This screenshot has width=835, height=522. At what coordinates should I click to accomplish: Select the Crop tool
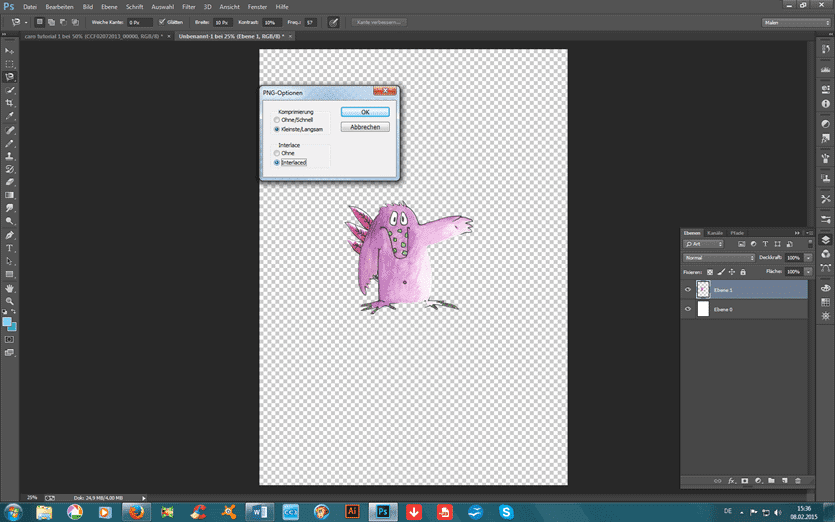(9, 103)
